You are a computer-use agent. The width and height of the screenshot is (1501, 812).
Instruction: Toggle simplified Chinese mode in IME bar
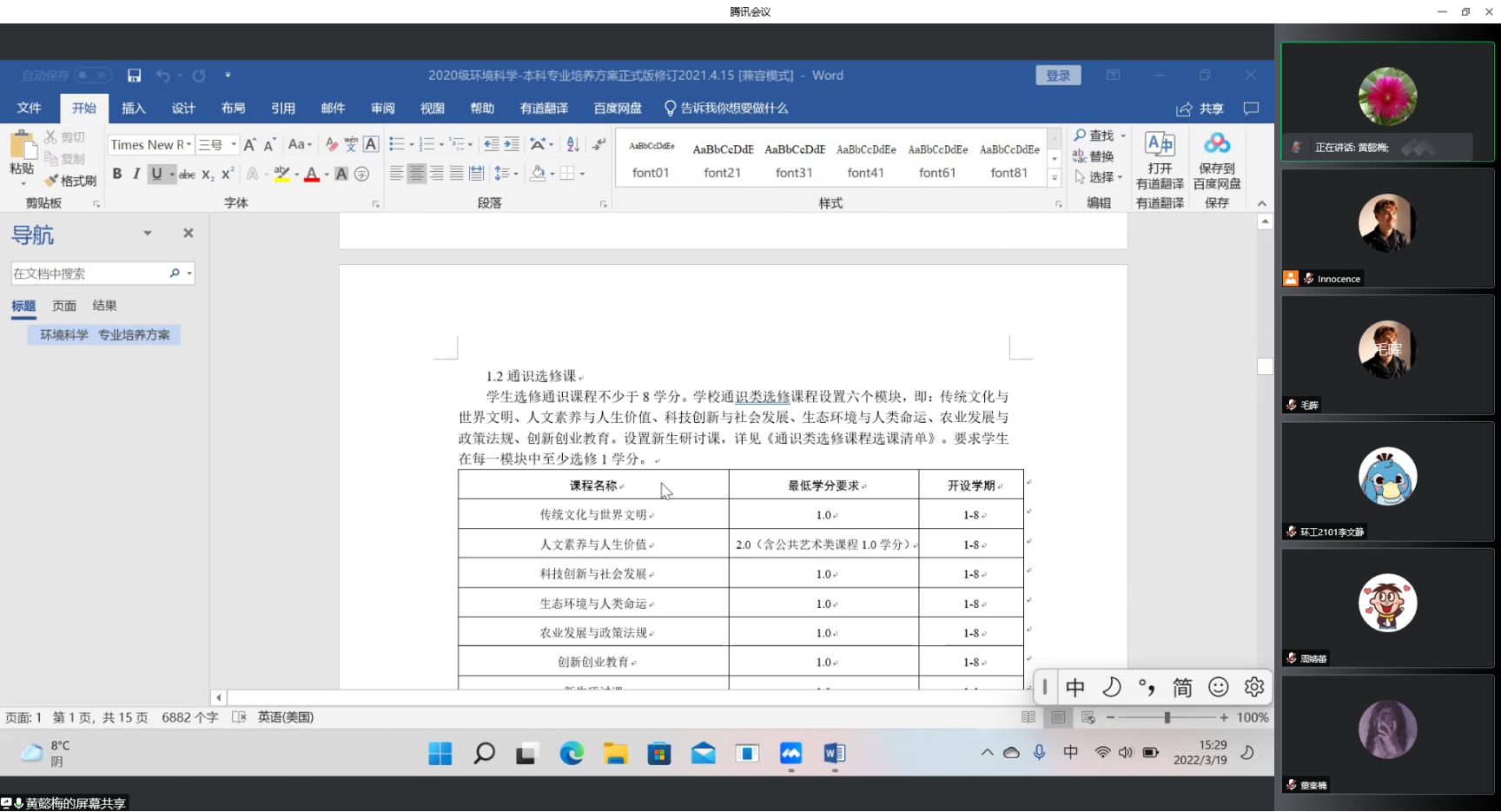pos(1182,688)
